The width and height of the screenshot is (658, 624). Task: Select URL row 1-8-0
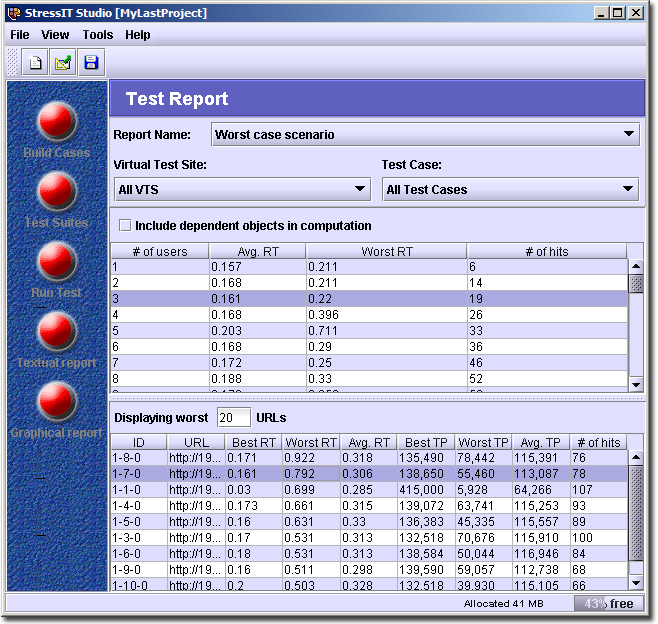pyautogui.click(x=369, y=458)
